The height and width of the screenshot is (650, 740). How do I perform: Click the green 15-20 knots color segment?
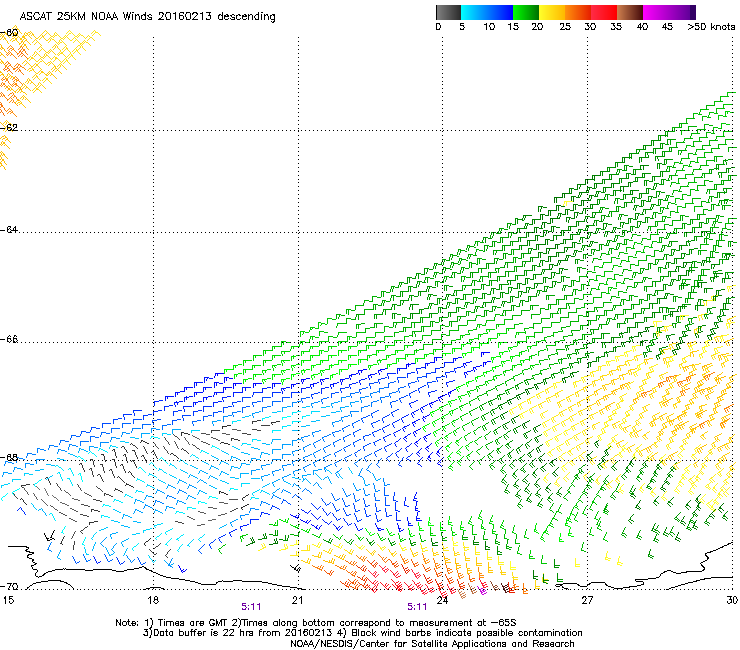(525, 12)
